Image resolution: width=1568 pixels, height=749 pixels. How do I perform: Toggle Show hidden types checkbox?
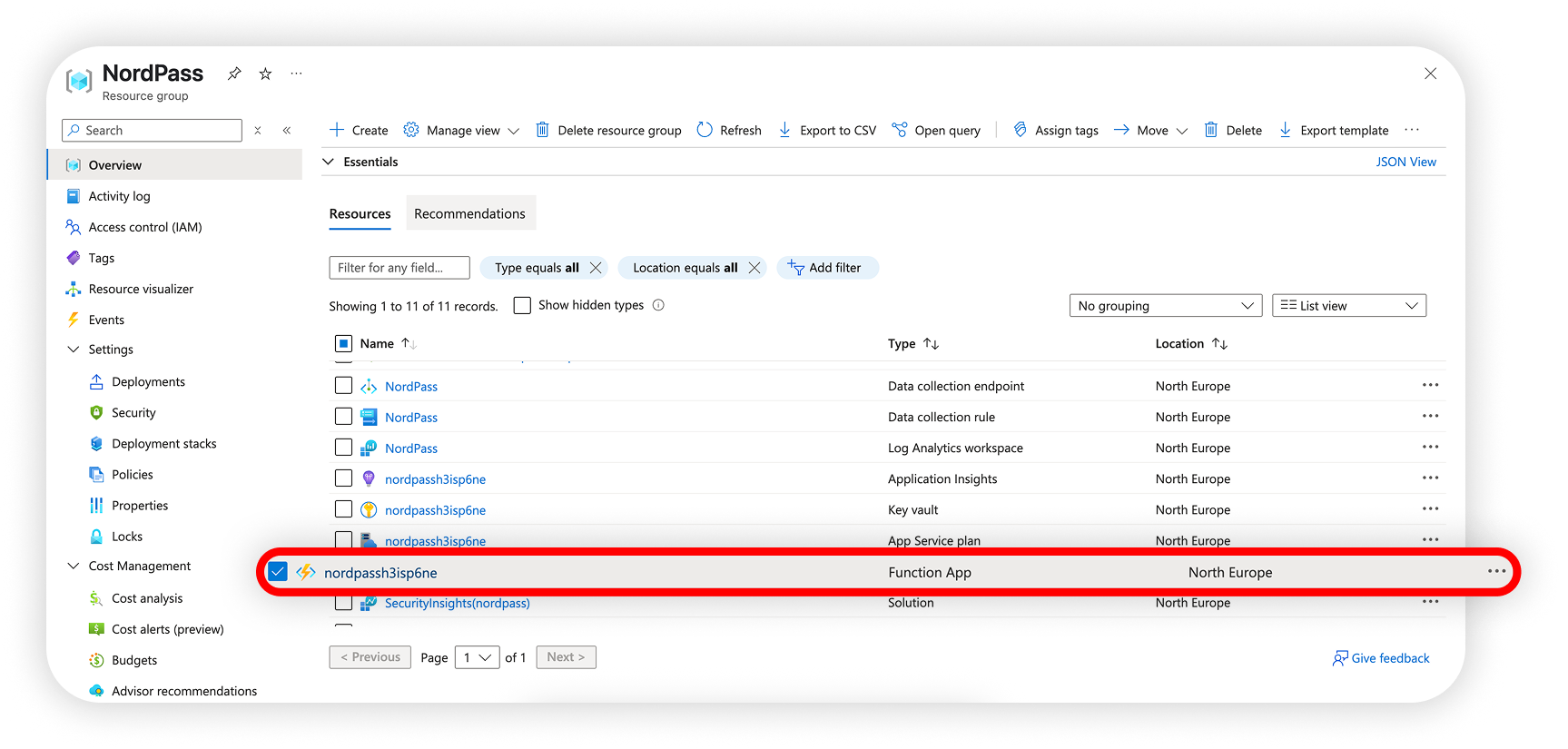522,305
